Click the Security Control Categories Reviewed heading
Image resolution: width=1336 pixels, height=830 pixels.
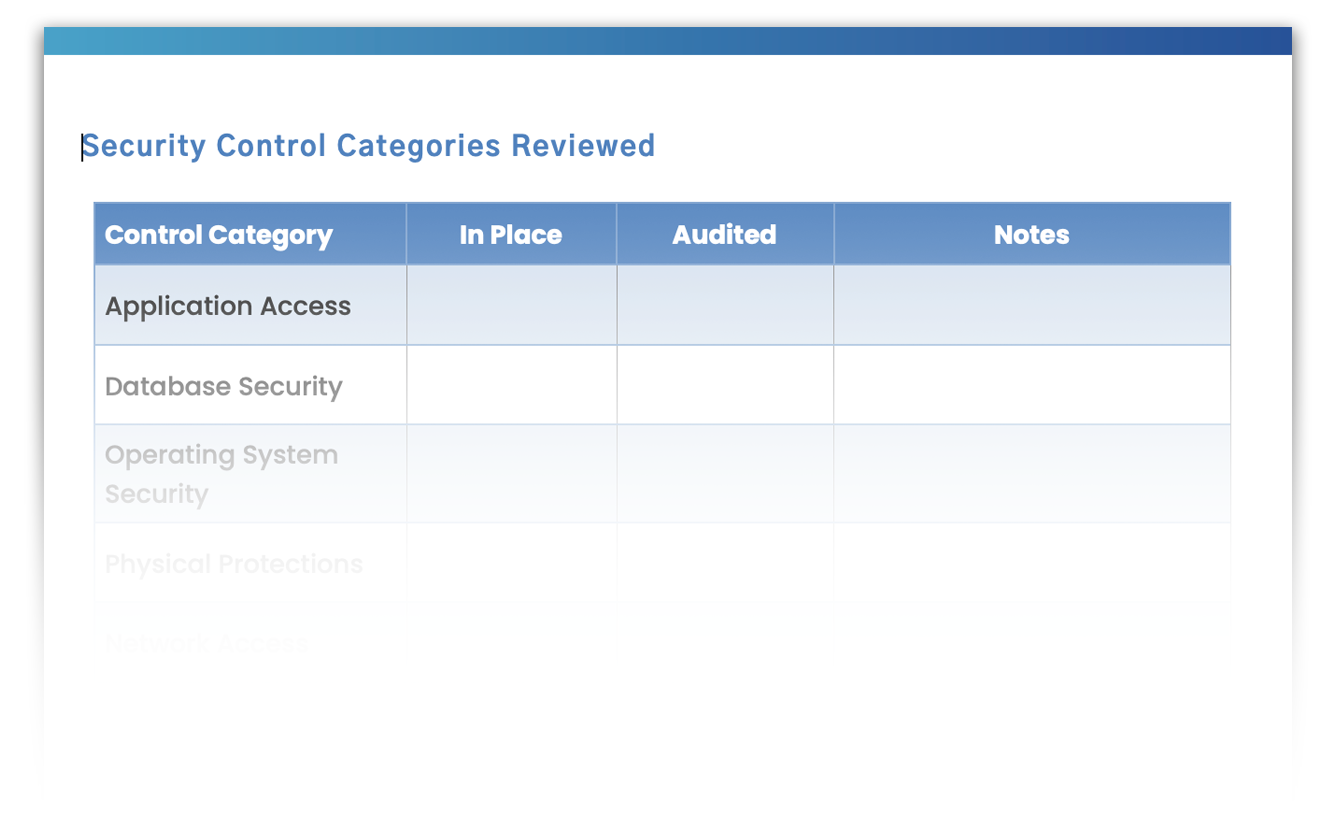(x=368, y=146)
